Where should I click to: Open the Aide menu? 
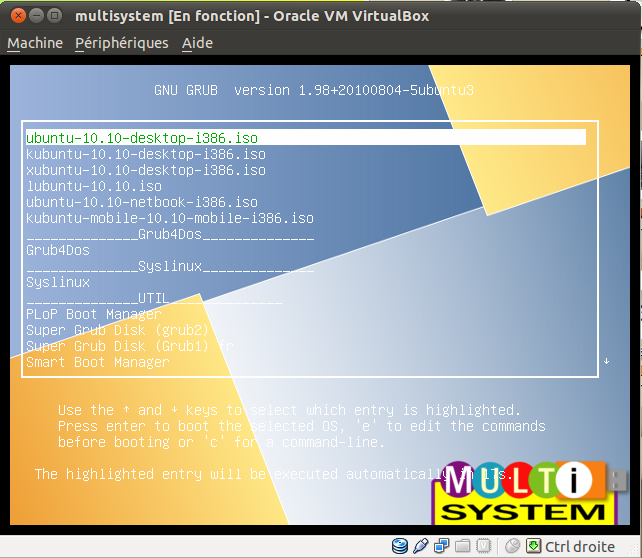point(197,43)
